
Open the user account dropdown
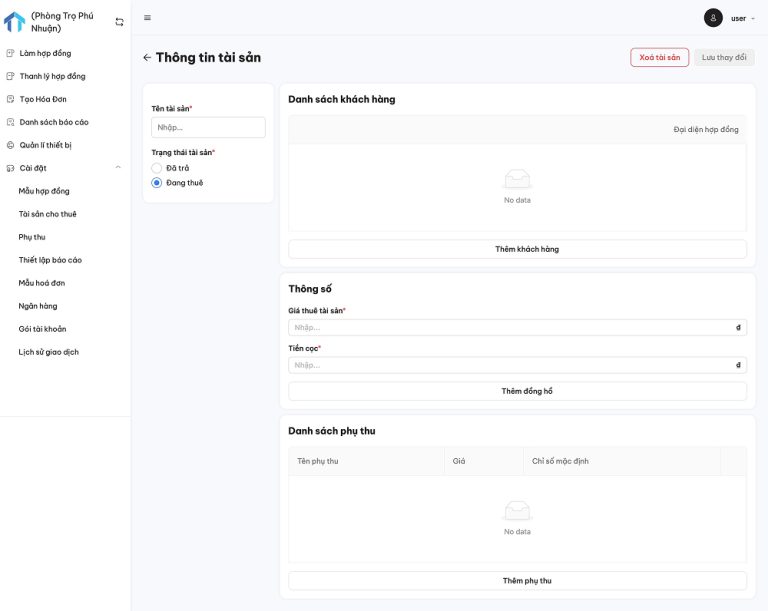[x=742, y=18]
